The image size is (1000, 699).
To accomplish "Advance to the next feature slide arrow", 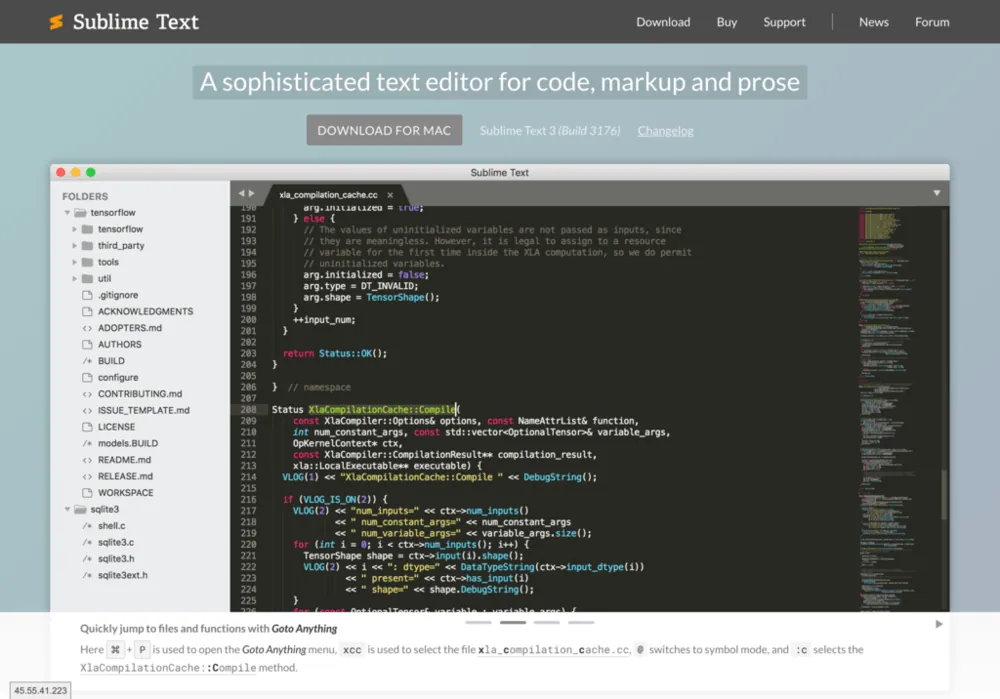I will point(938,624).
